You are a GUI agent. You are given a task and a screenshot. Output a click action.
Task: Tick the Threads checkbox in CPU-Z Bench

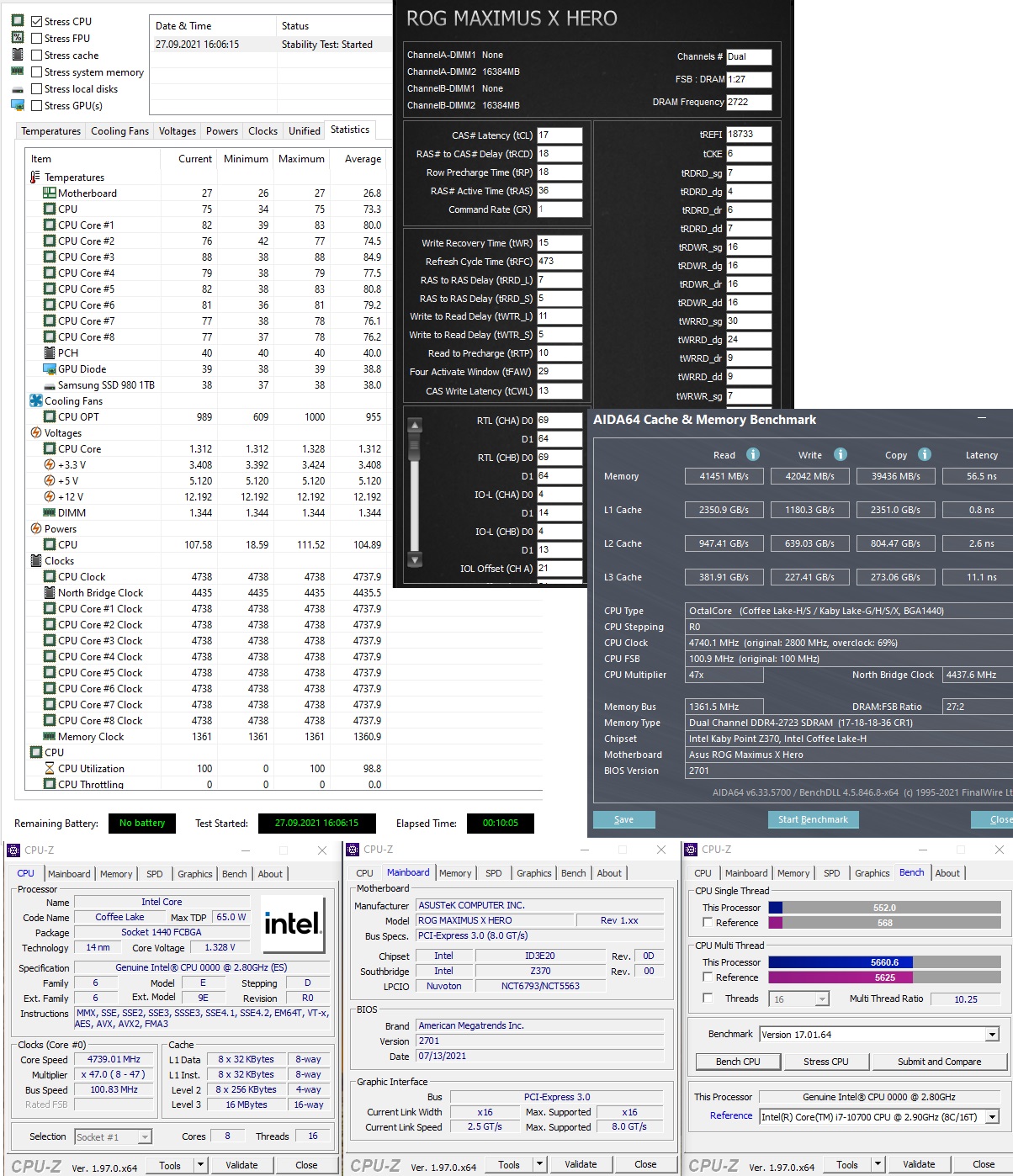pyautogui.click(x=708, y=999)
